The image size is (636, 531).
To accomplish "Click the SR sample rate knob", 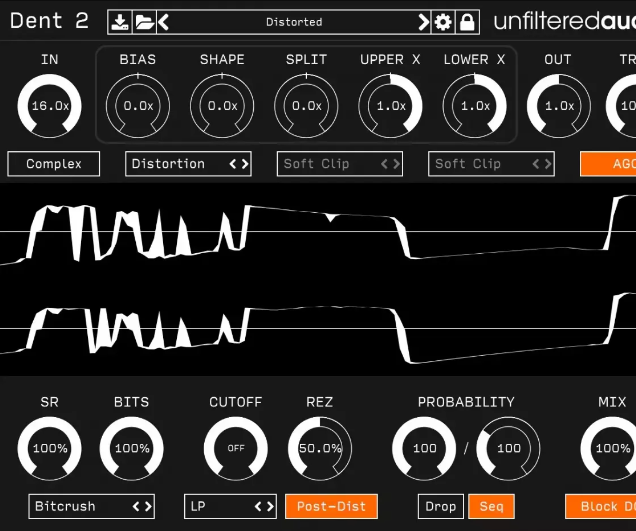I will click(x=49, y=448).
